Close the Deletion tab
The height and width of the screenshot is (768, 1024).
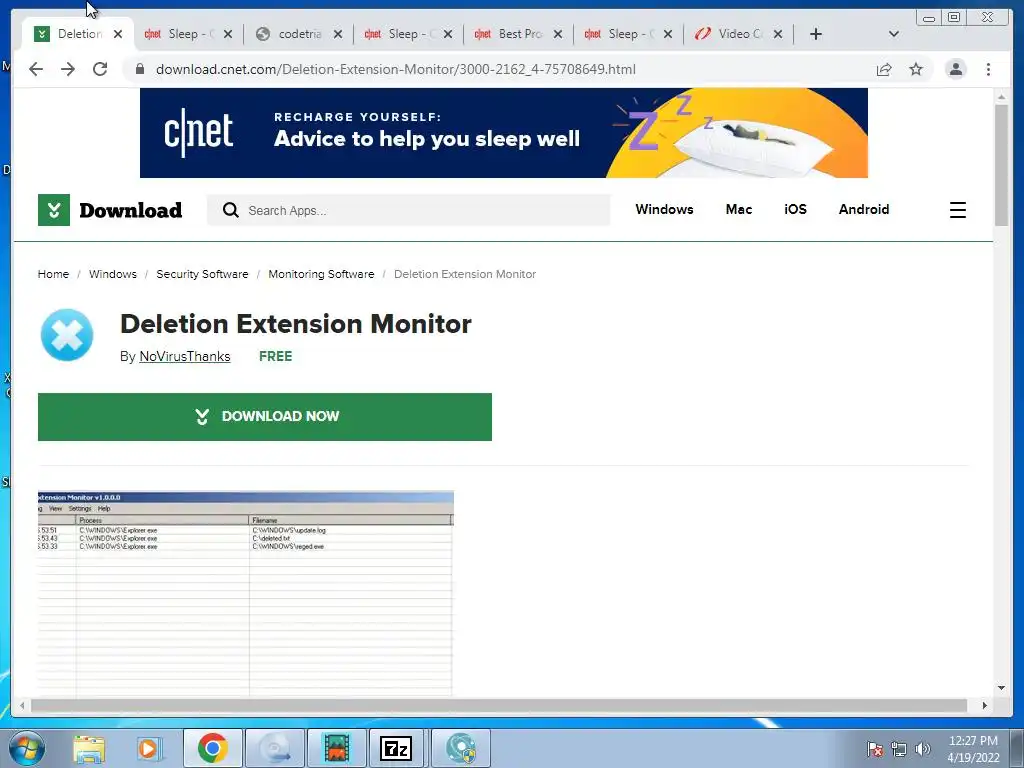(118, 34)
